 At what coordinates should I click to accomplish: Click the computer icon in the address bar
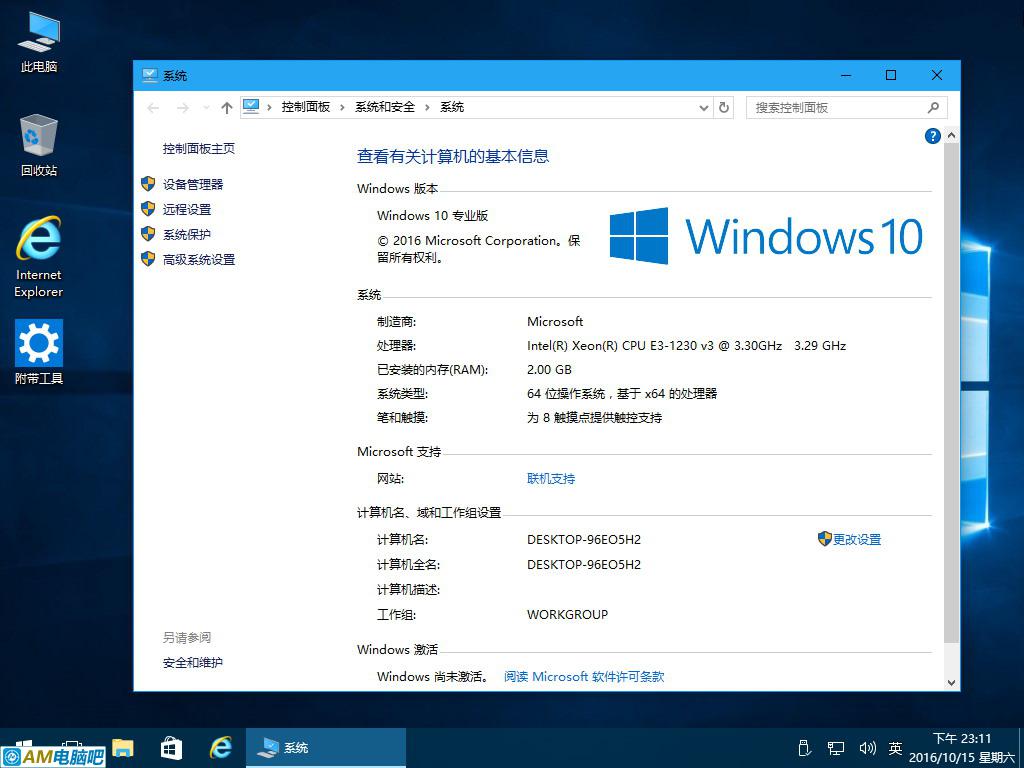[251, 106]
